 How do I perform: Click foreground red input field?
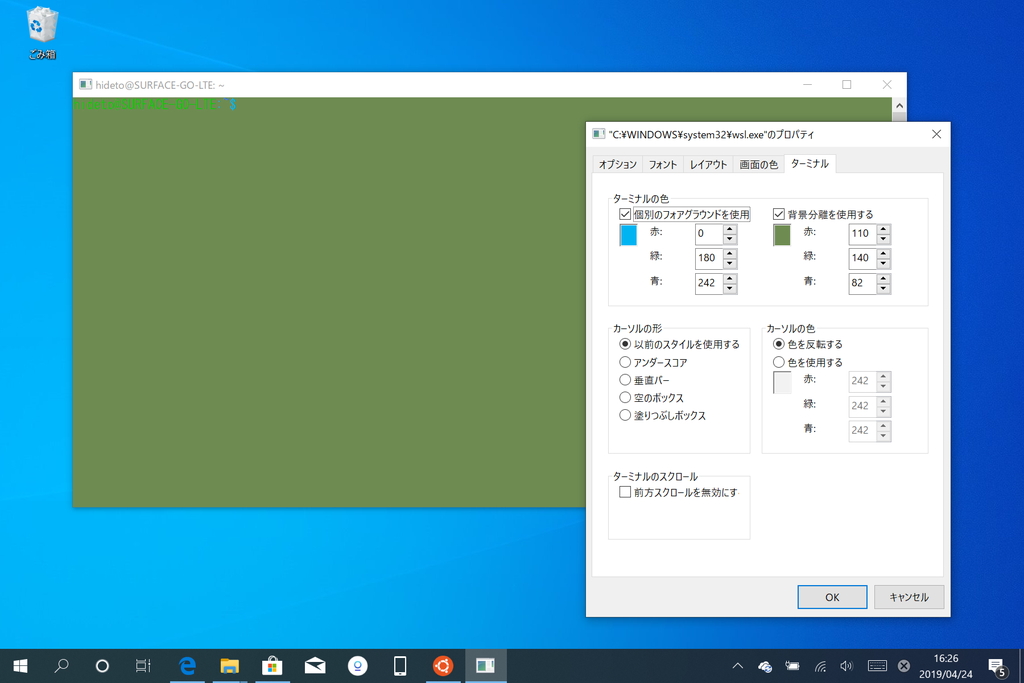point(709,234)
